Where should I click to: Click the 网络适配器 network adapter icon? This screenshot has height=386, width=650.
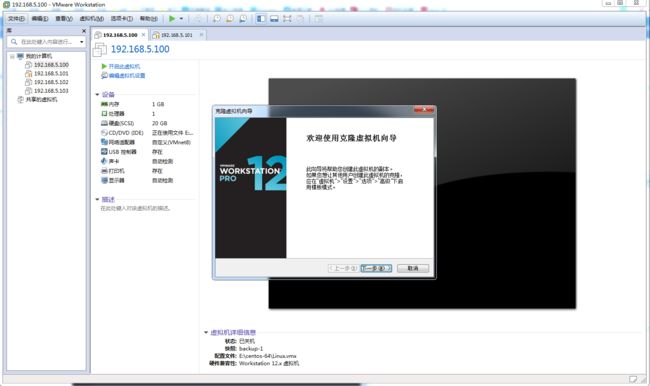coord(104,142)
